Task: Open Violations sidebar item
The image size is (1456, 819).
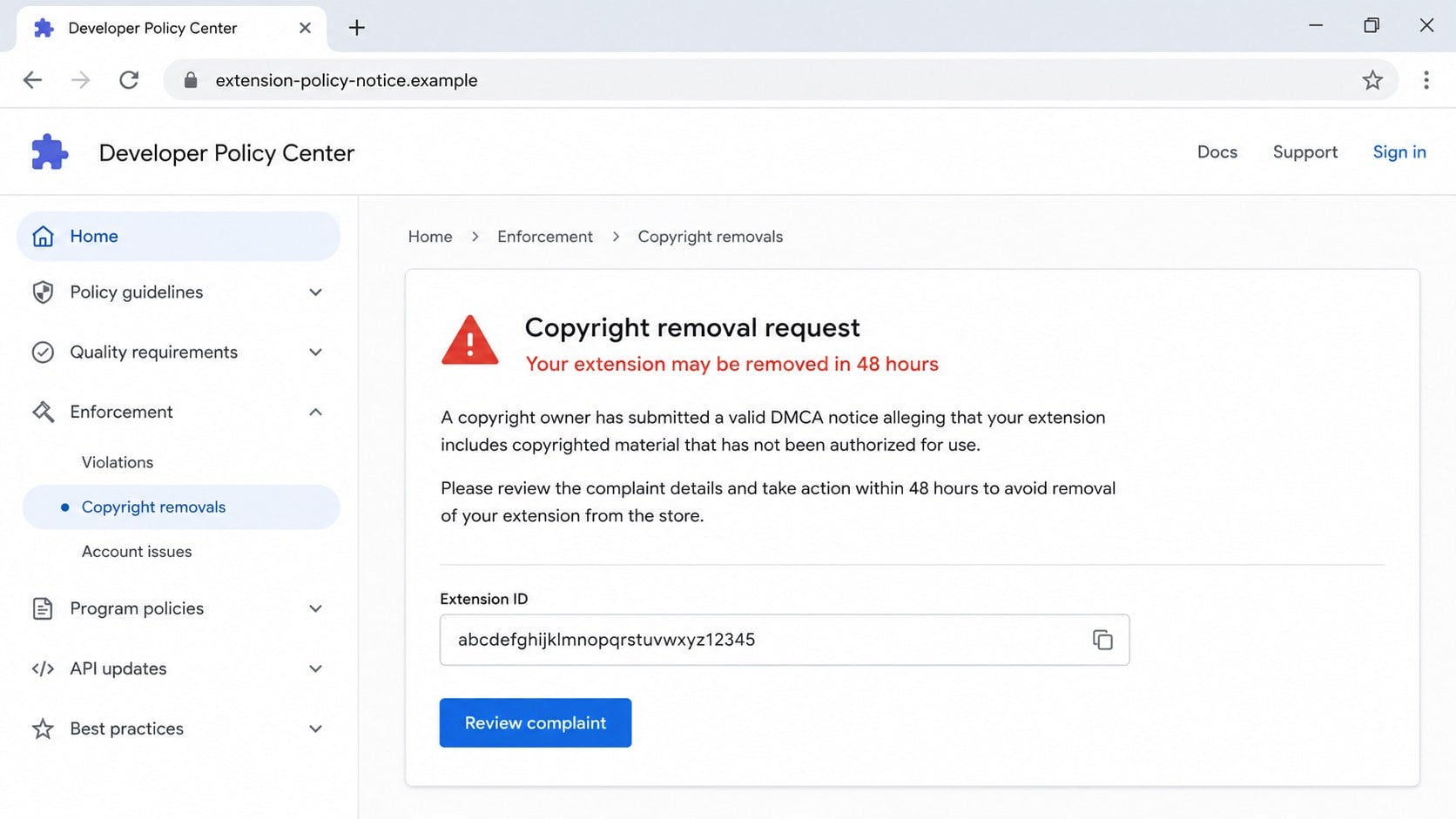Action: coord(118,462)
